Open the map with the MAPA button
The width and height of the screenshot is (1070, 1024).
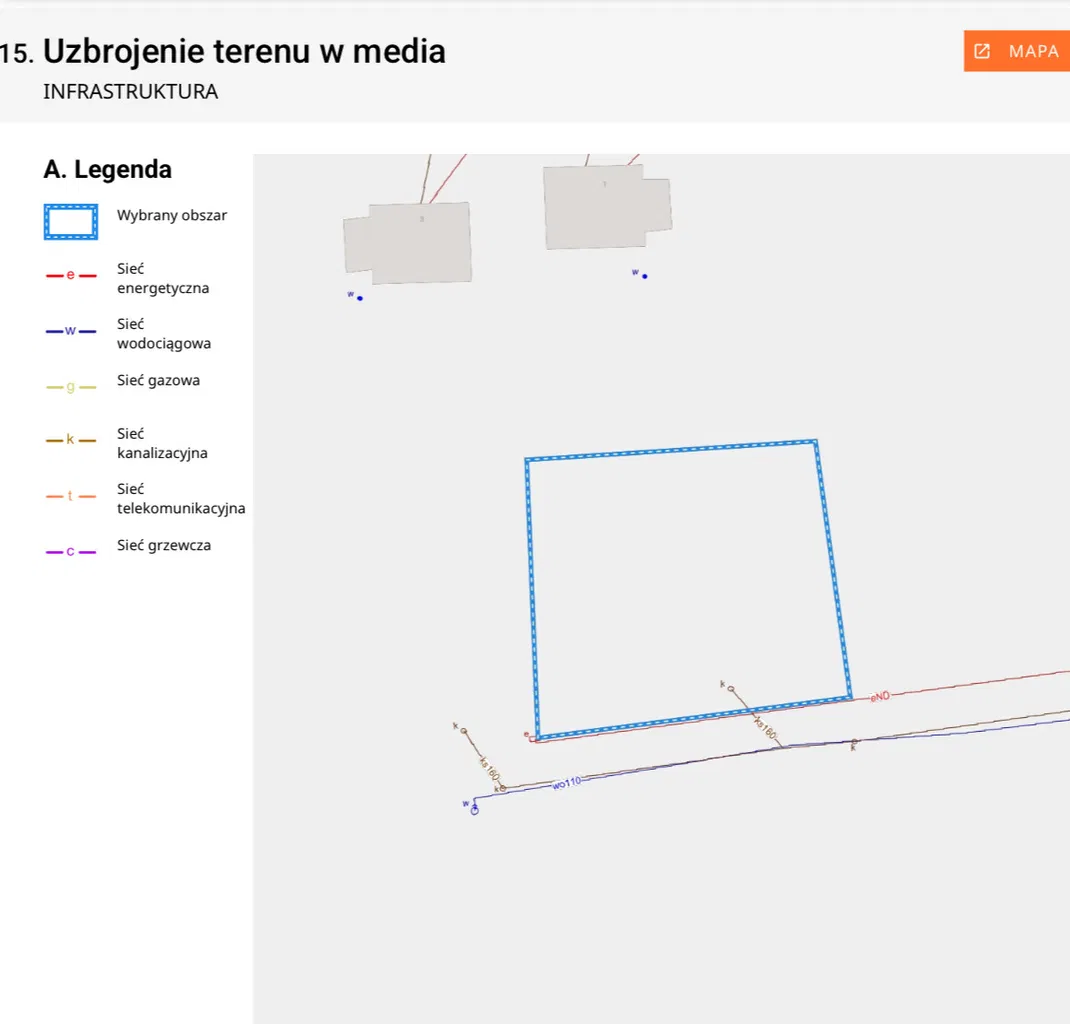click(1017, 51)
